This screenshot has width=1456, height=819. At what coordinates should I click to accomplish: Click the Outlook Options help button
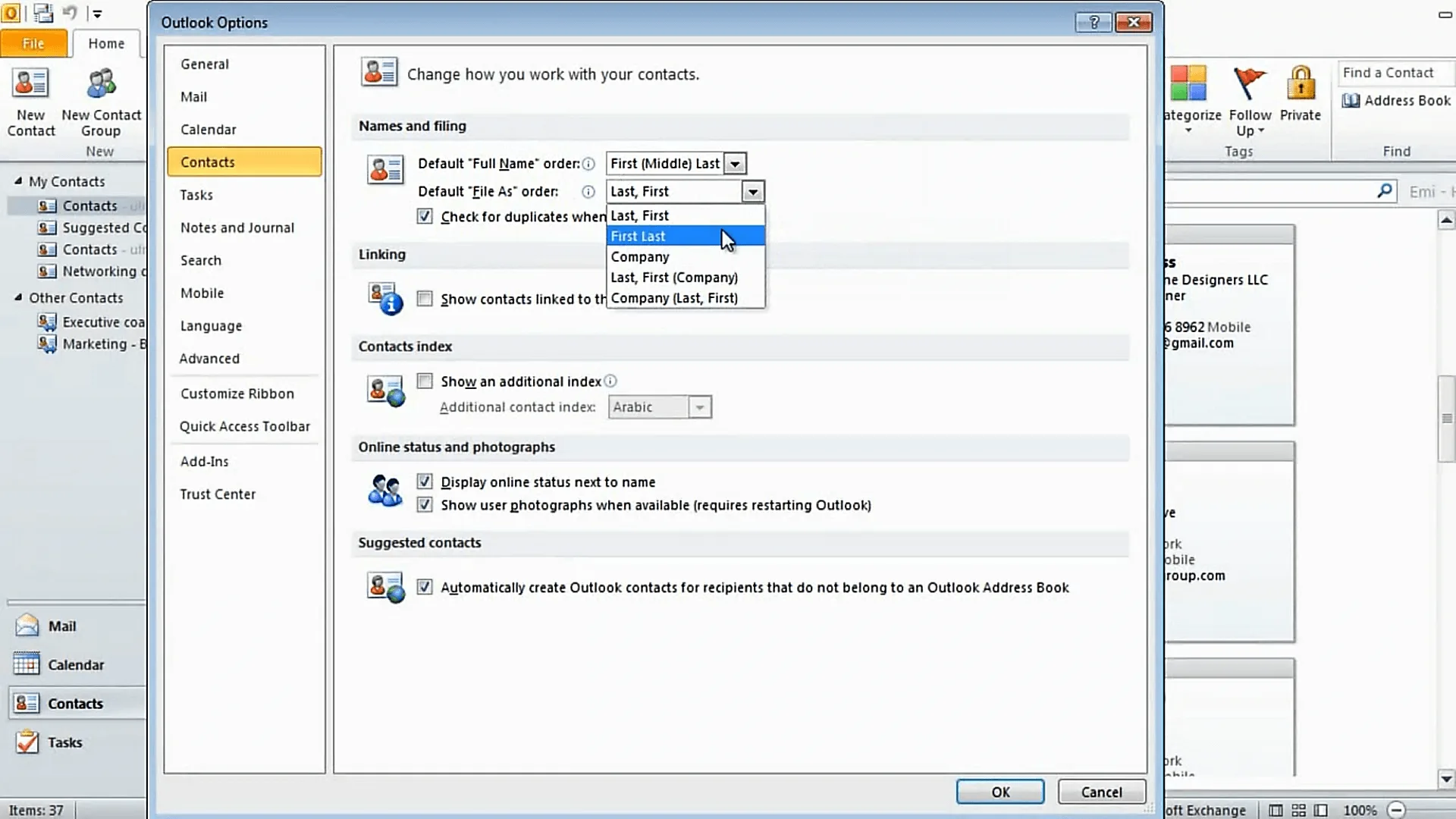(x=1094, y=22)
